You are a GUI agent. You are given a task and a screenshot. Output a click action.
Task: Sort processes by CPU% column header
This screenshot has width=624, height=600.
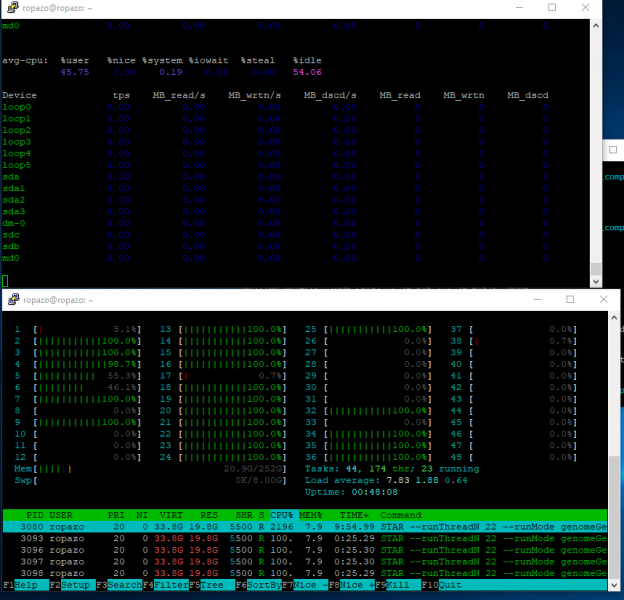tap(281, 515)
